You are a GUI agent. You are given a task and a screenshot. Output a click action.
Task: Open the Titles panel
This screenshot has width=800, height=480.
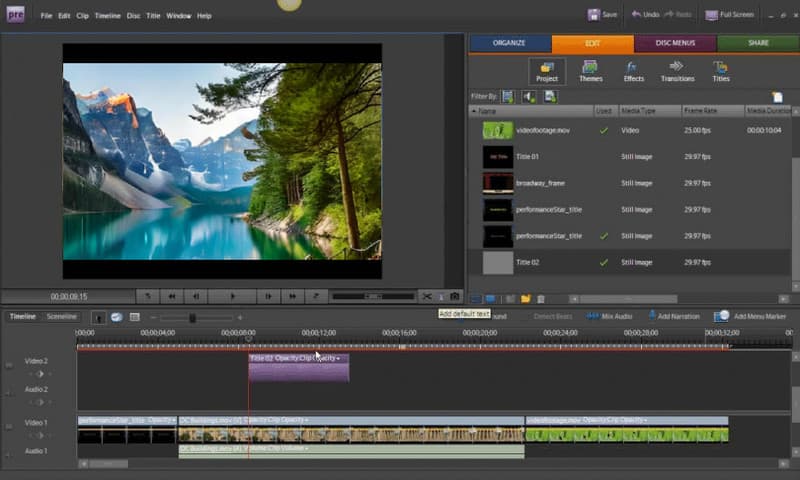(720, 71)
